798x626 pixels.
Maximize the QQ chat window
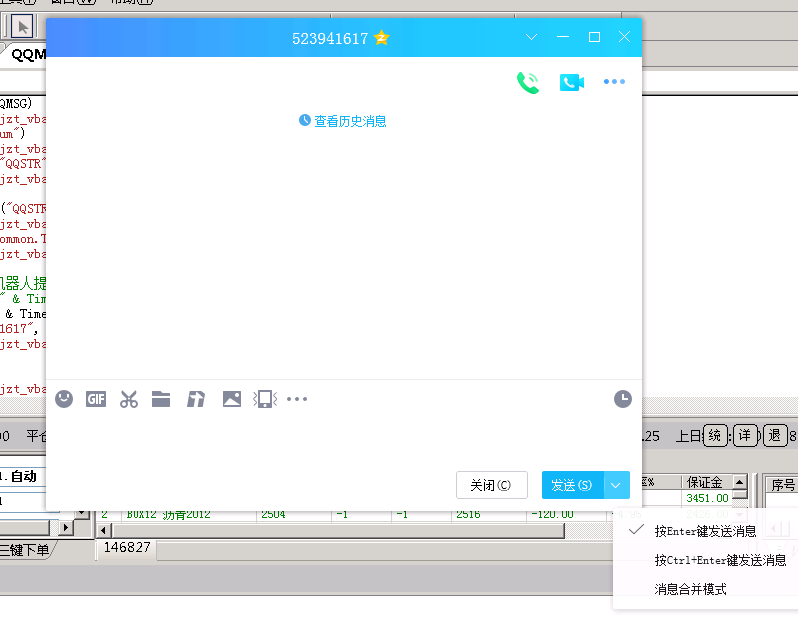point(594,37)
